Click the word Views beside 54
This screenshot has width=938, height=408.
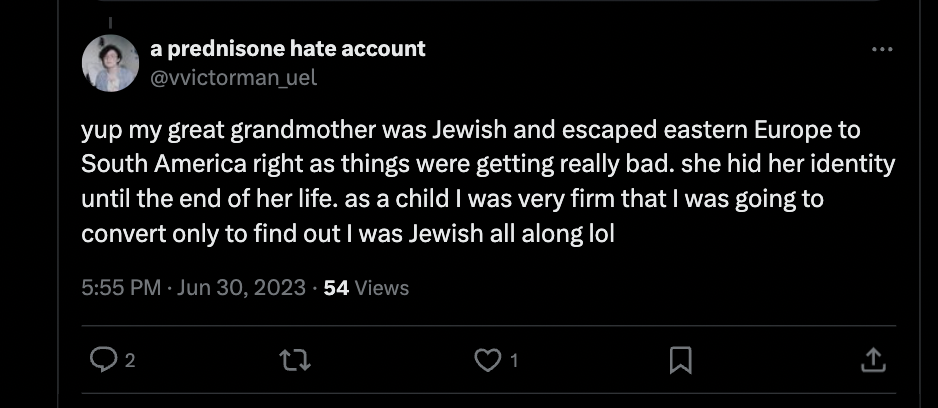point(382,288)
